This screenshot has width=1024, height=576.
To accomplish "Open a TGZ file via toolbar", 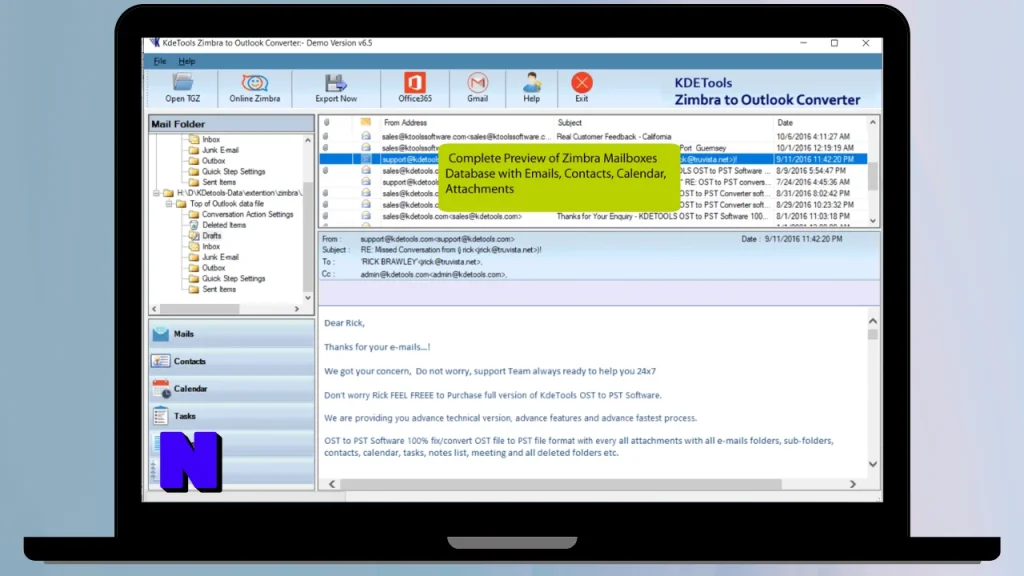I will pos(182,88).
